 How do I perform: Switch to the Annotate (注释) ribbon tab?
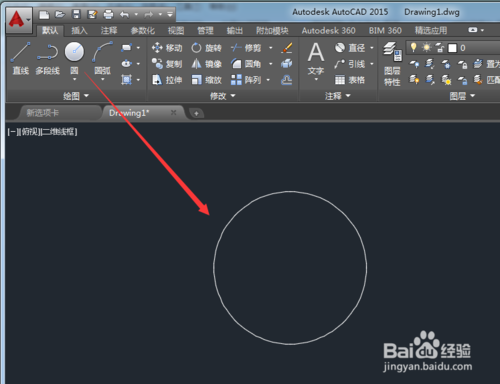(x=109, y=31)
